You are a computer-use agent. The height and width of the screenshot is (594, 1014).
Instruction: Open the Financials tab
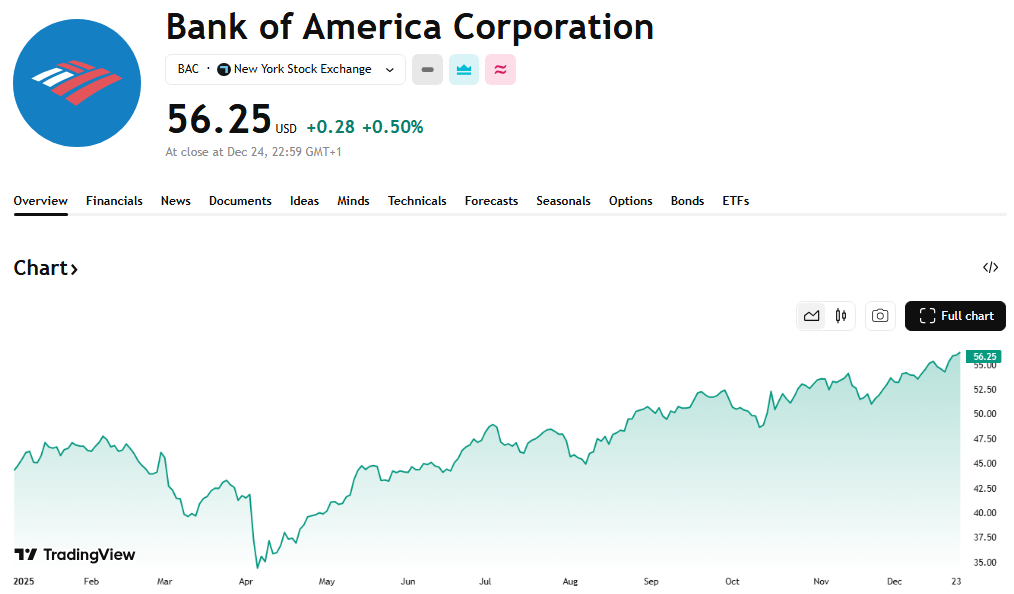pos(114,201)
